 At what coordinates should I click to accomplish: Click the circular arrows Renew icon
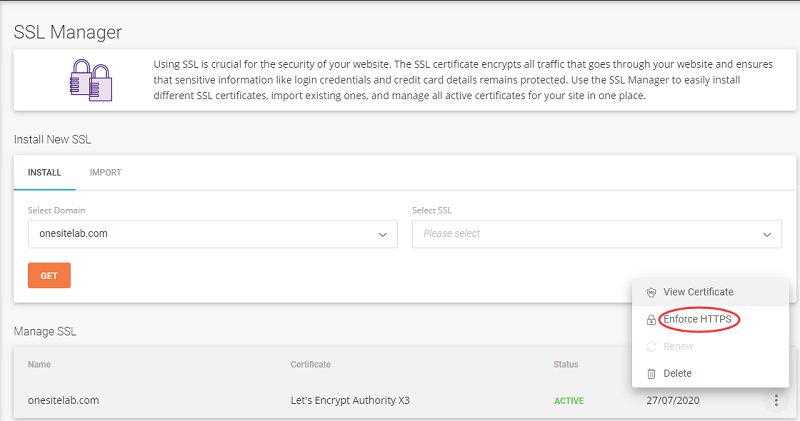(x=651, y=346)
